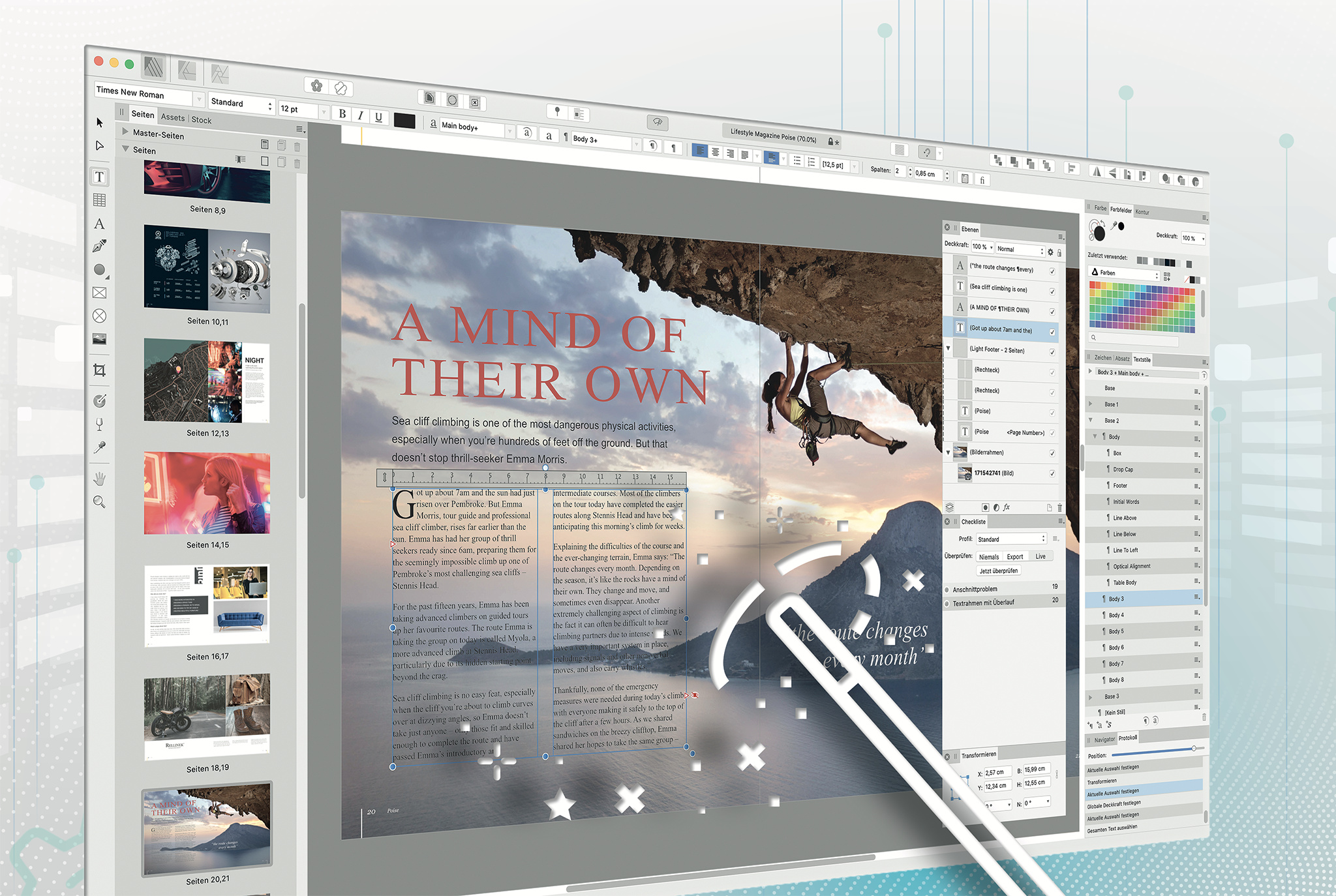Expand the Master-Seiten section
Viewport: 1336px width, 896px height.
(x=125, y=132)
